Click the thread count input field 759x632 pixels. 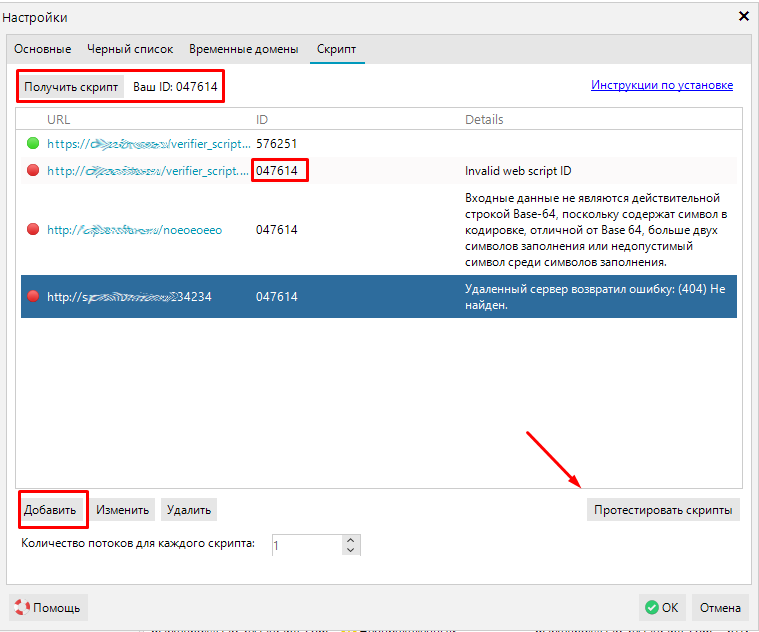pyautogui.click(x=308, y=545)
